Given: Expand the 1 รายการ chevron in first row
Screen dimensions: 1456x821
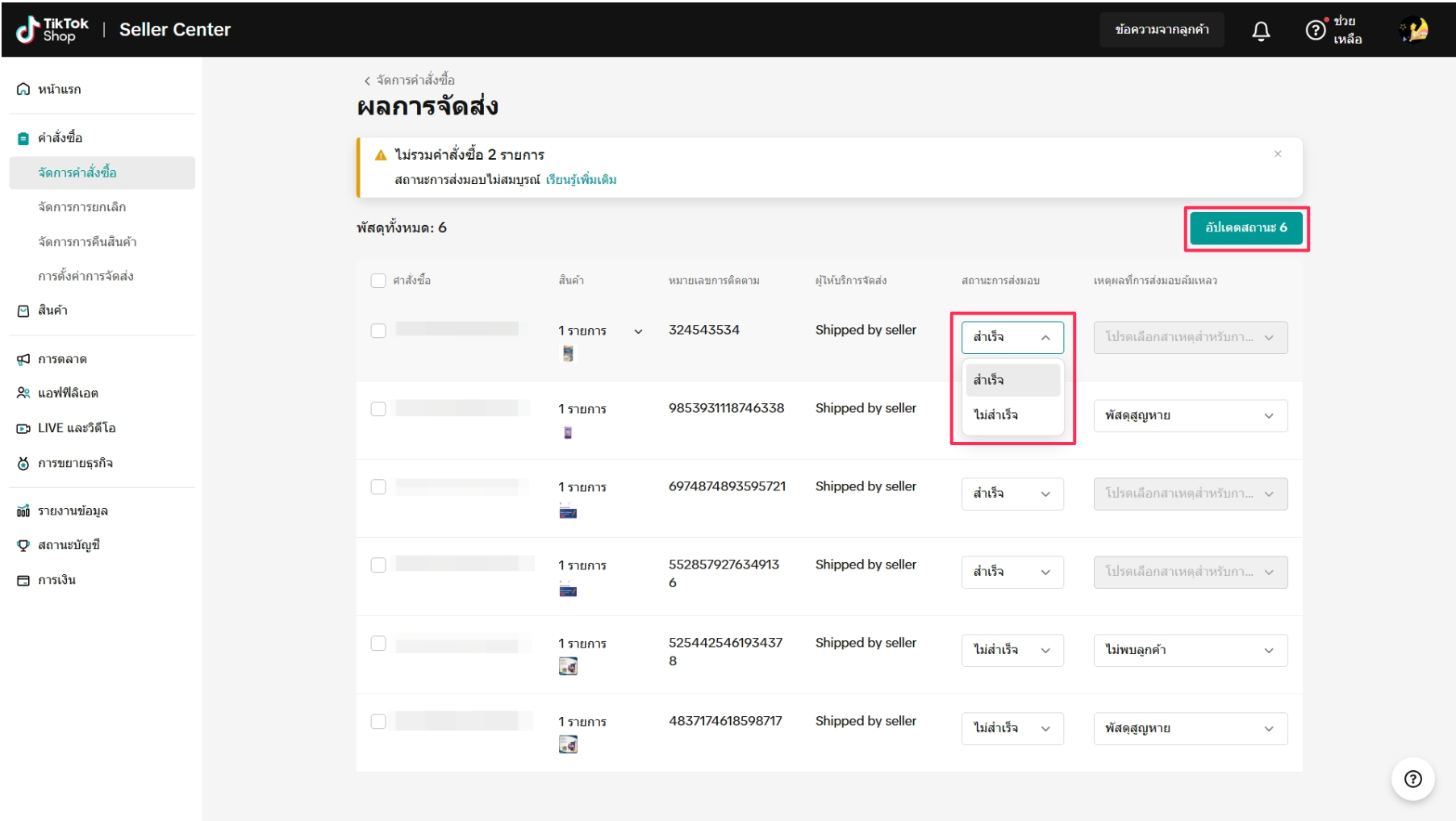Looking at the screenshot, I should click(638, 331).
